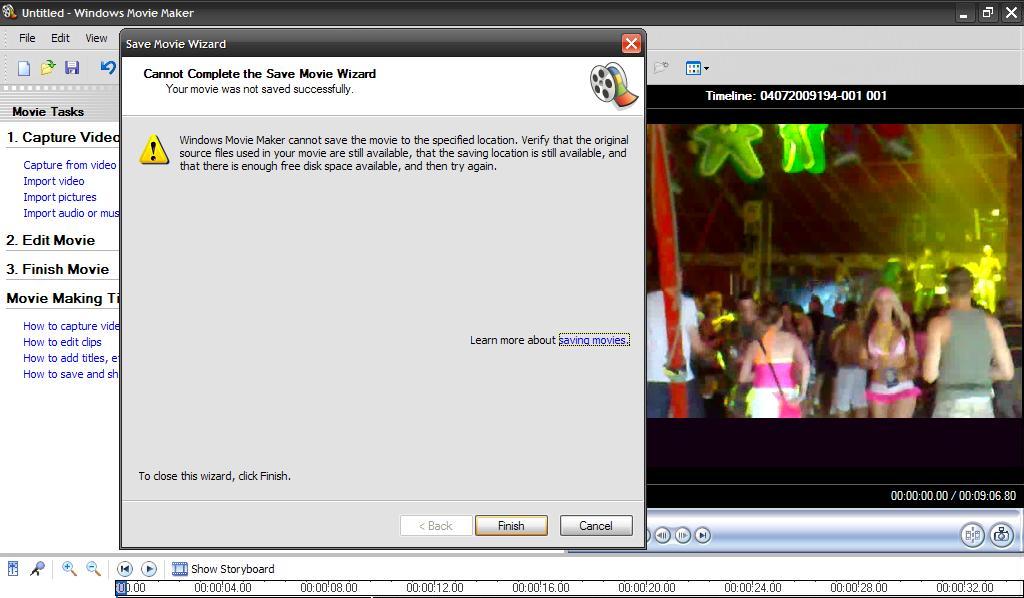1024x598 pixels.
Task: Minimize the Windows Movie Maker window
Action: tap(965, 12)
